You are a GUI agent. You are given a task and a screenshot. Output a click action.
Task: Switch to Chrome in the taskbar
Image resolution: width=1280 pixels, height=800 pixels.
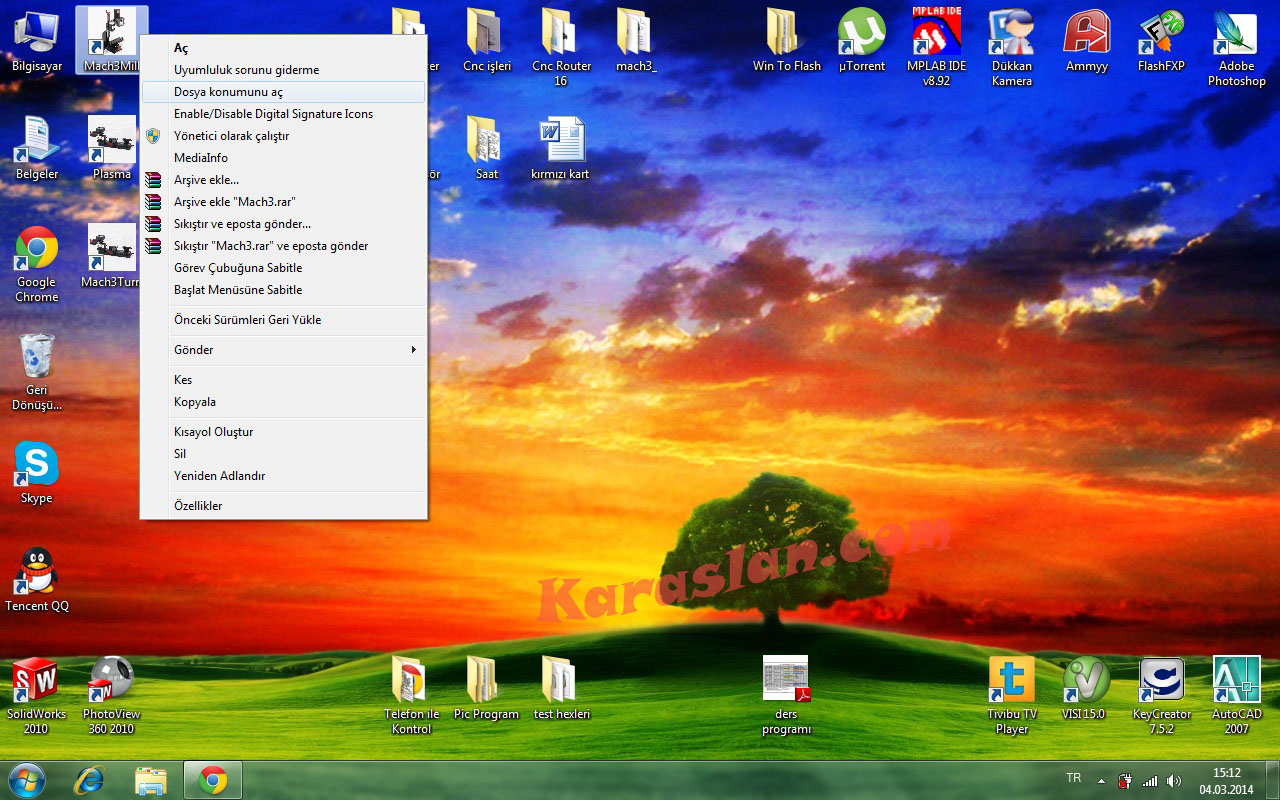(x=212, y=780)
